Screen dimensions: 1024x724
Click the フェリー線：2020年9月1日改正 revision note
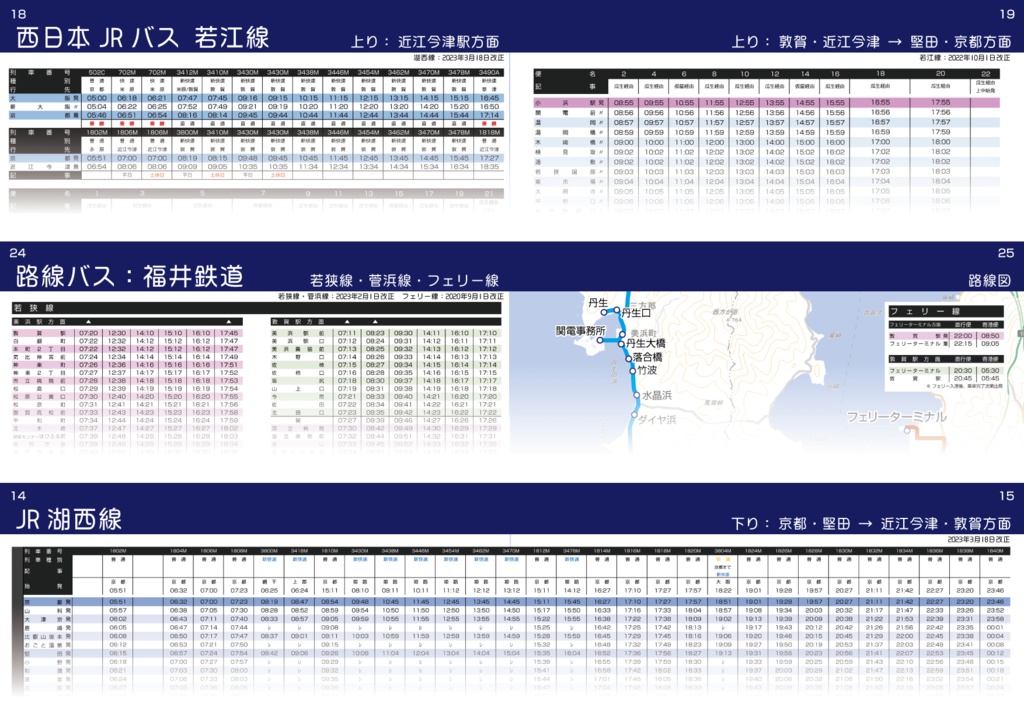[452, 296]
